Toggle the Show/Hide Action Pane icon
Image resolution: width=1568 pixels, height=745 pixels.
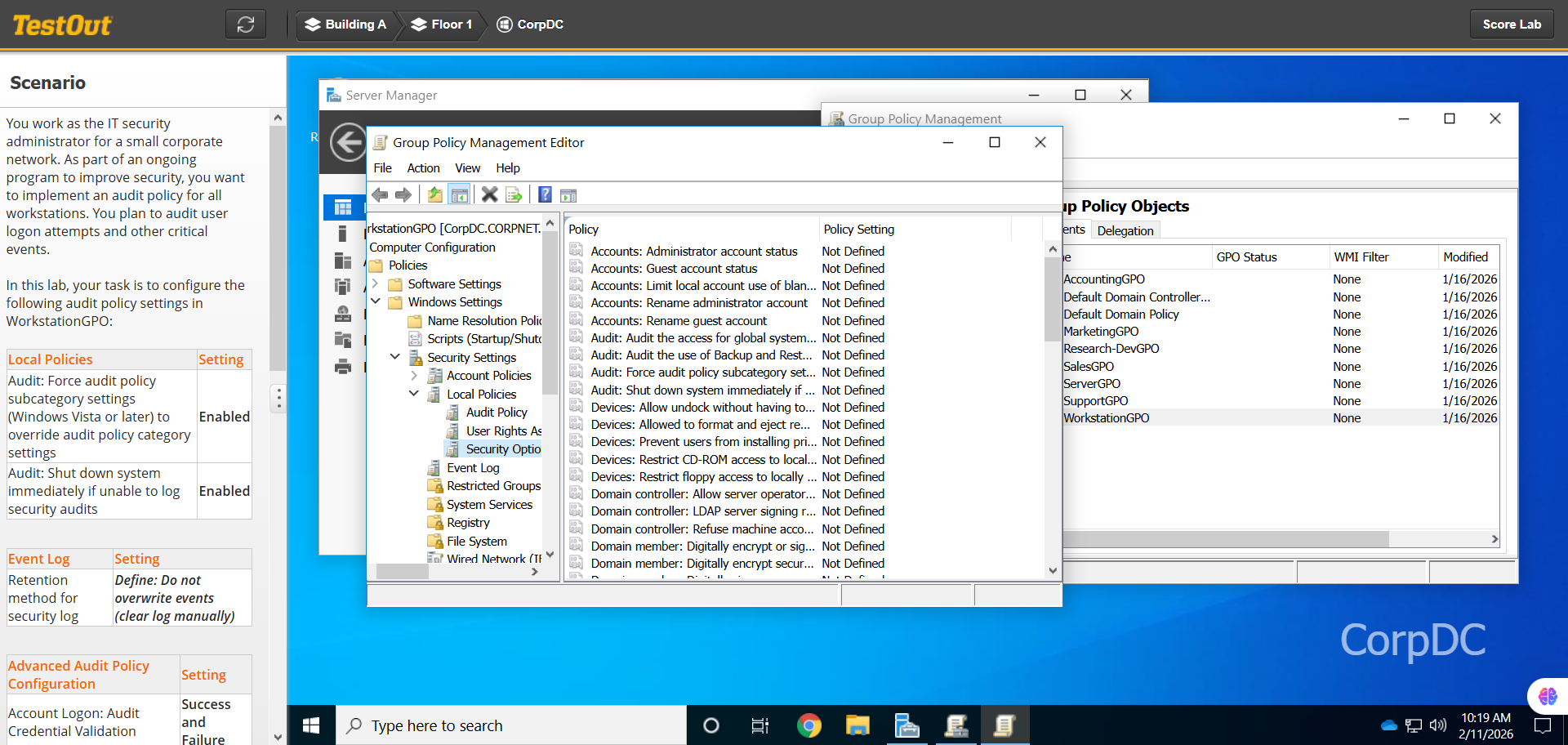(x=568, y=195)
